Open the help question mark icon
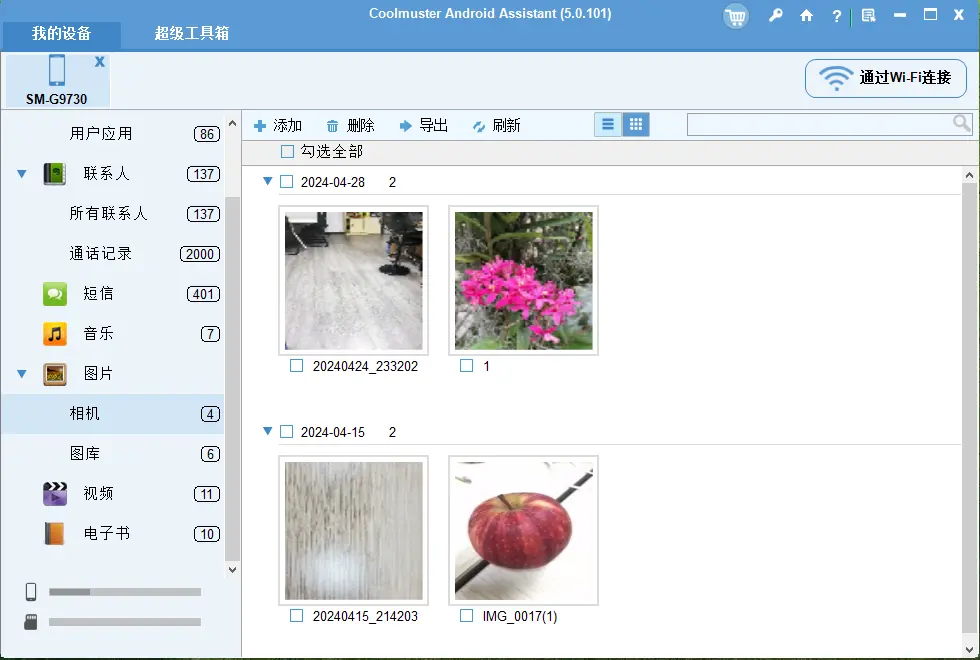This screenshot has height=660, width=980. pyautogui.click(x=836, y=16)
